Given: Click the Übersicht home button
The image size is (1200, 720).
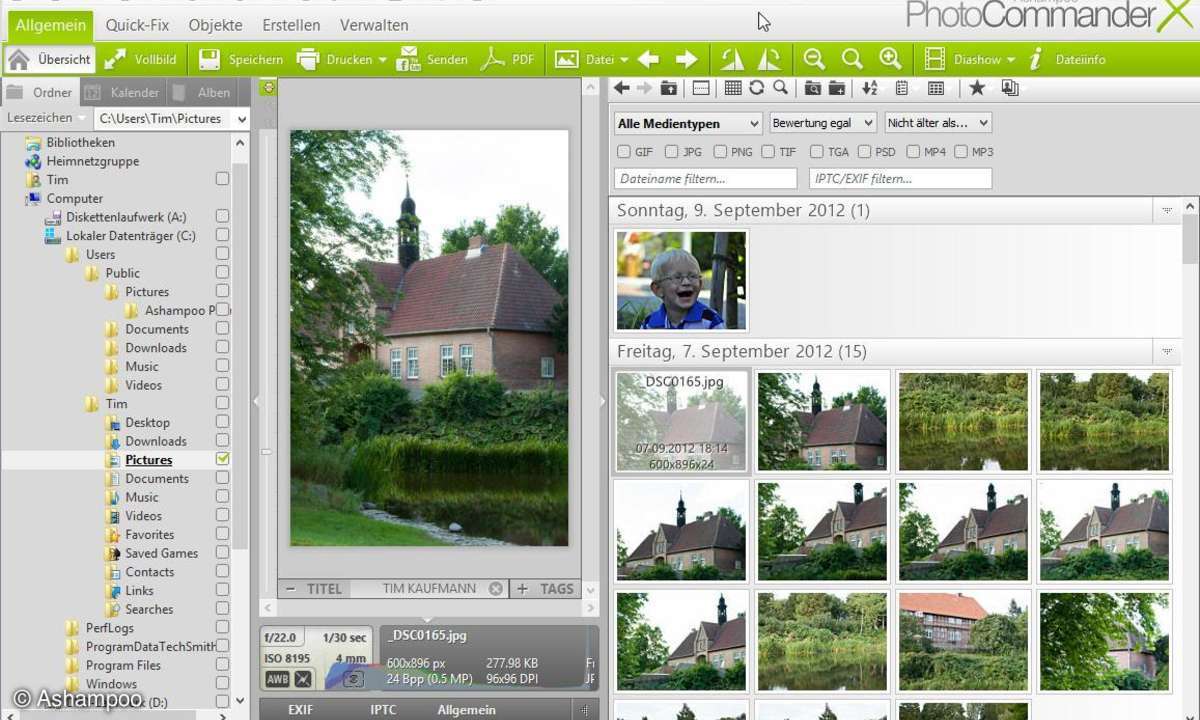Looking at the screenshot, I should click(50, 60).
